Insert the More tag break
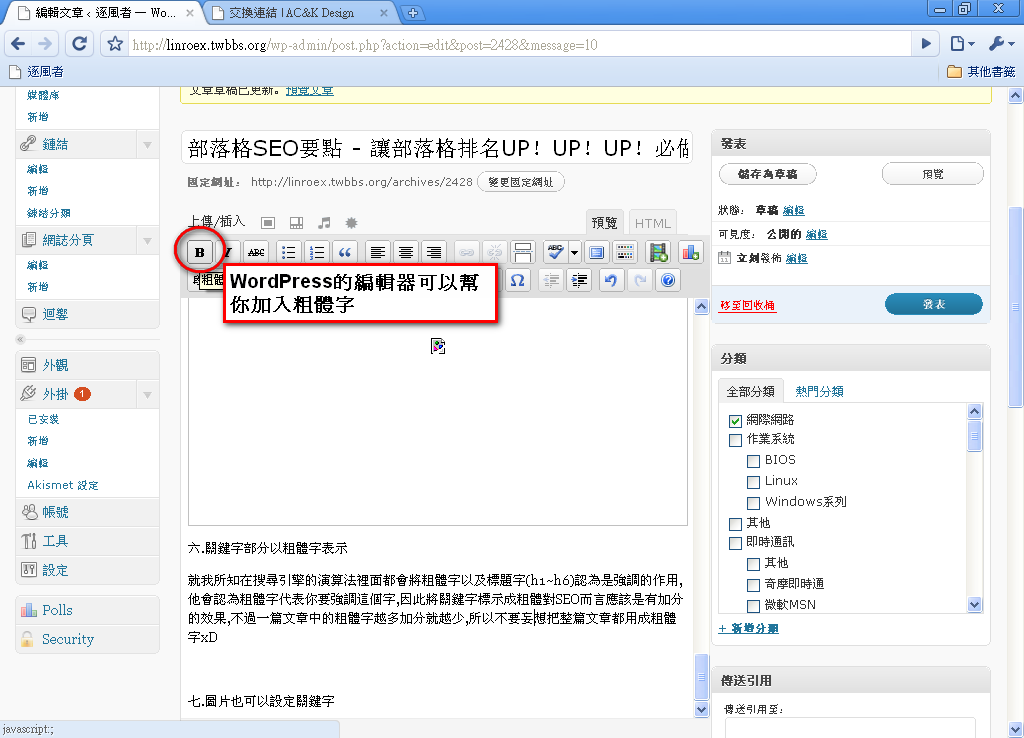Image resolution: width=1024 pixels, height=738 pixels. (x=522, y=252)
